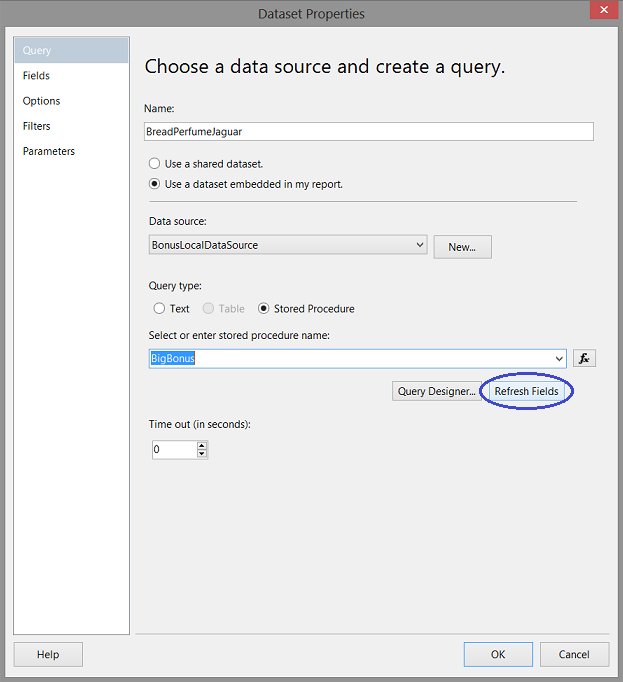
Task: Create a New data source
Action: coord(462,246)
